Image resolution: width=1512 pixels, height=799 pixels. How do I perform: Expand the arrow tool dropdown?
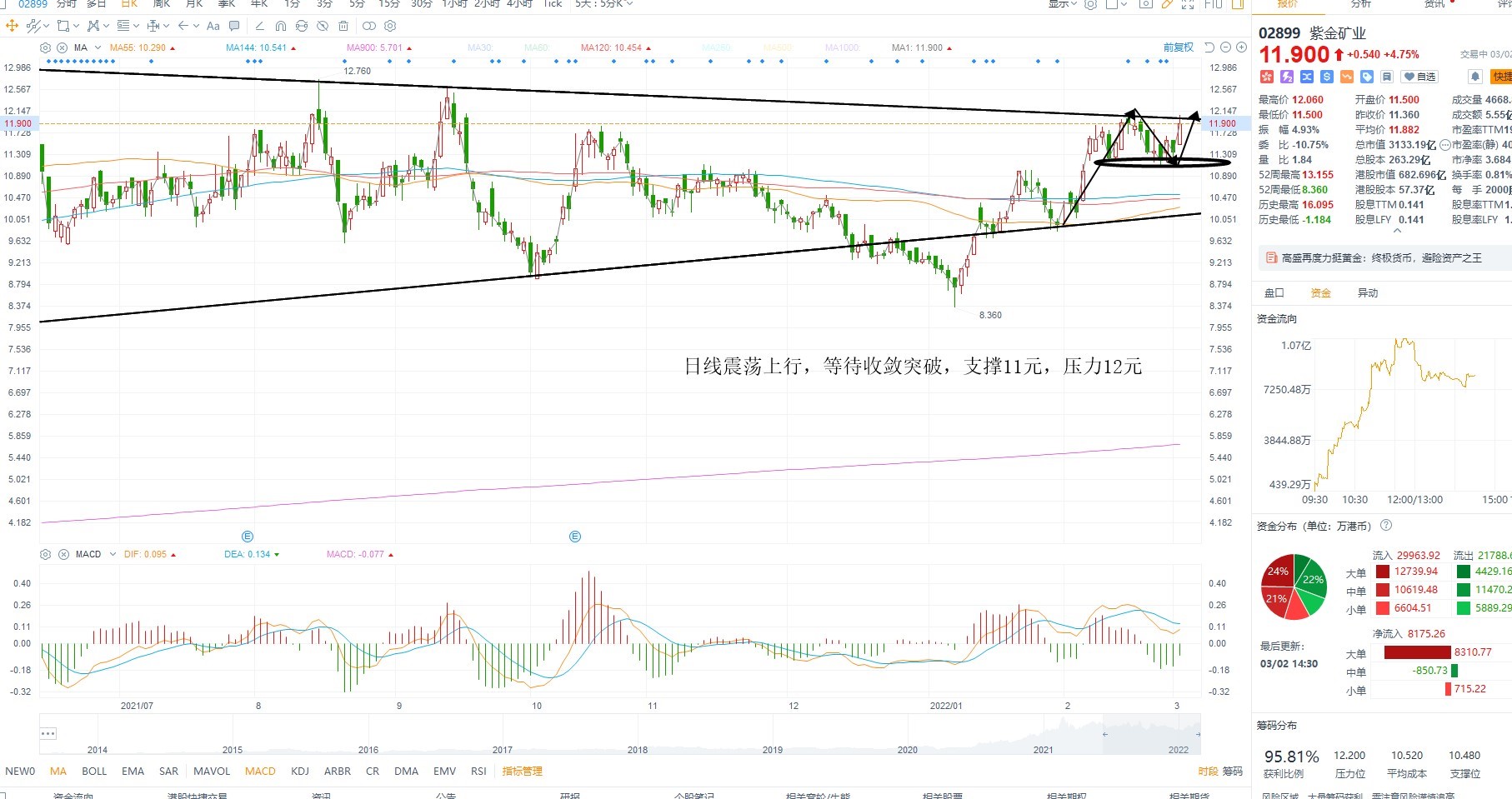pos(196,26)
